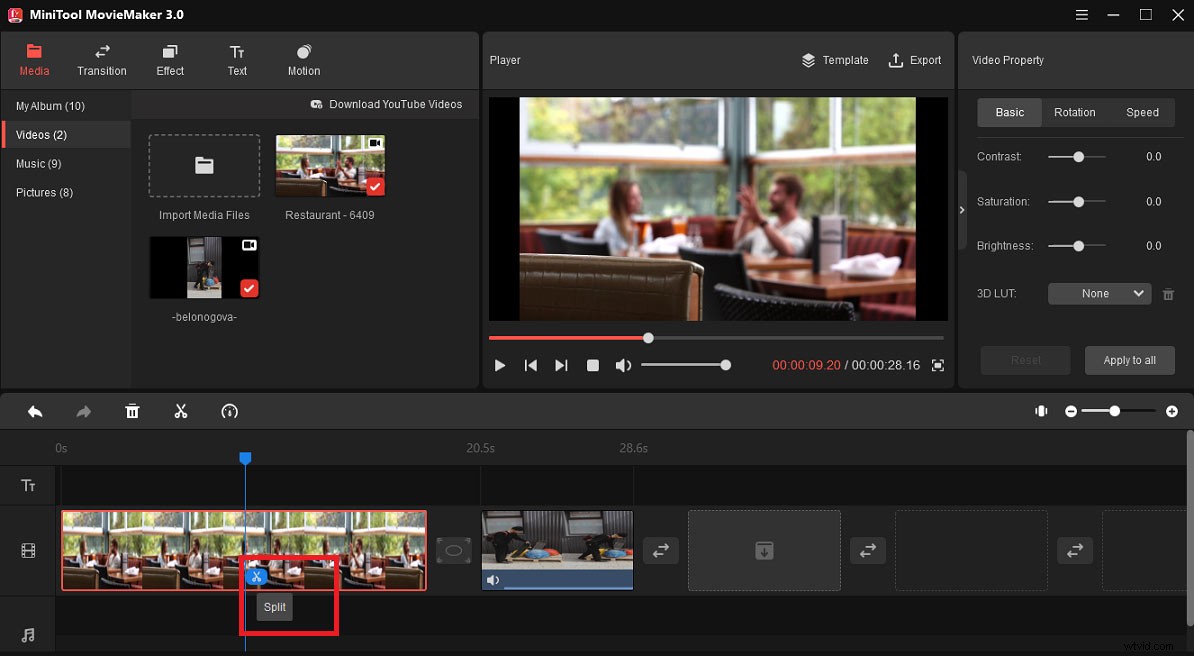
Task: Toggle the checkmark on Restaurant - 6409 clip
Action: pos(375,185)
